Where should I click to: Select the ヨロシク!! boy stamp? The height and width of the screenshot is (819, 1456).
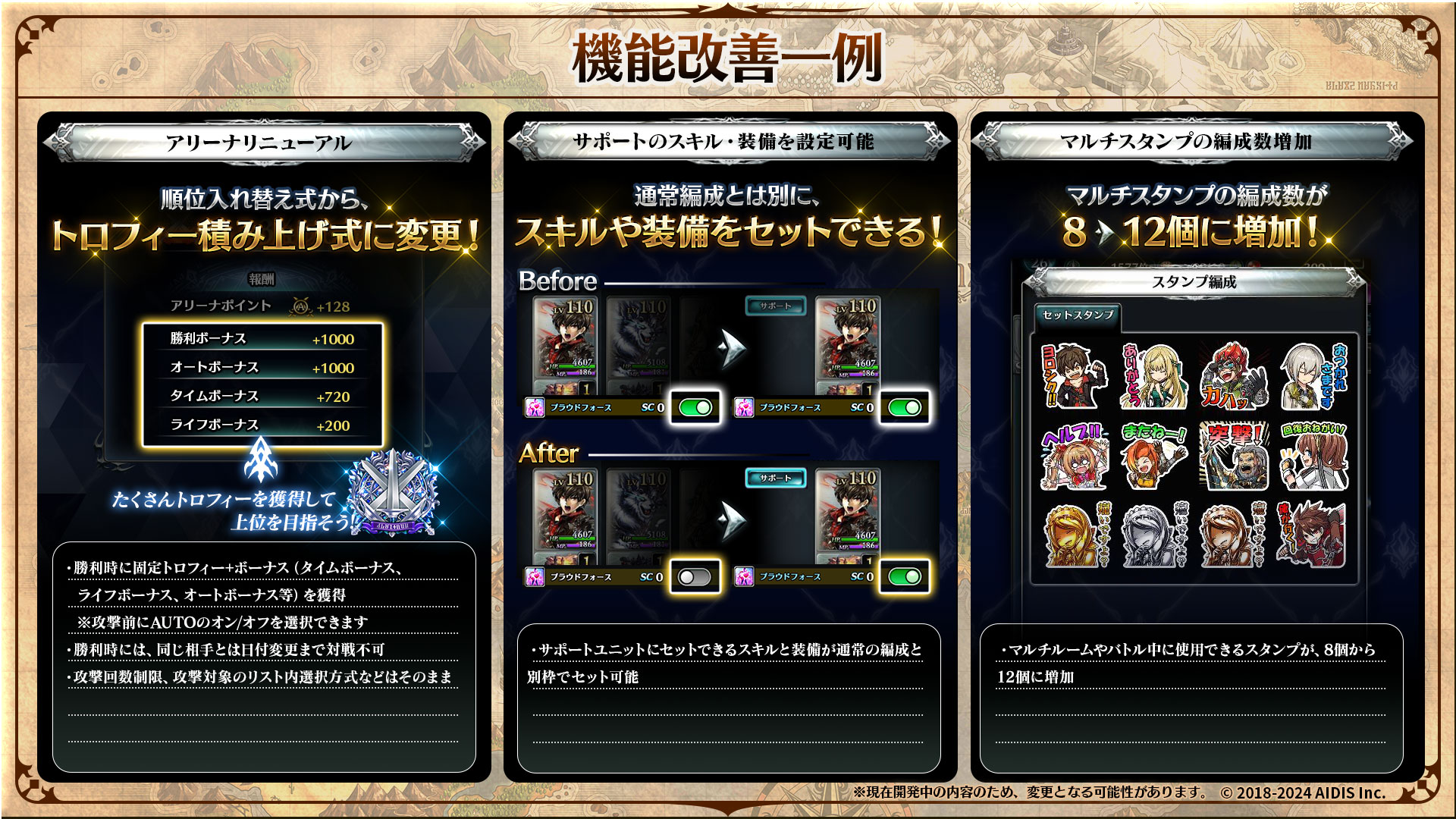click(x=1074, y=376)
